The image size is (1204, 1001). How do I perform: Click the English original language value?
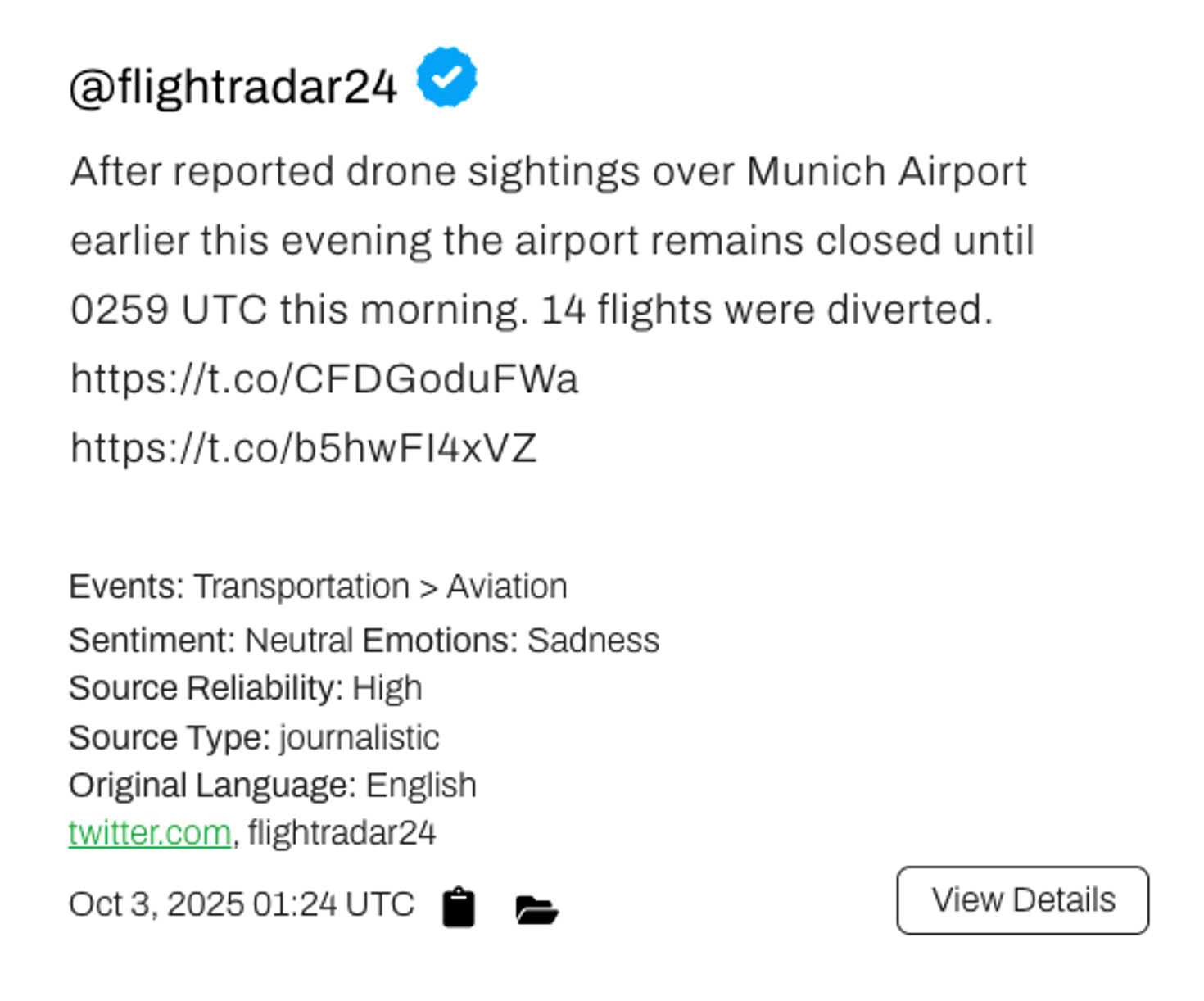tap(421, 786)
